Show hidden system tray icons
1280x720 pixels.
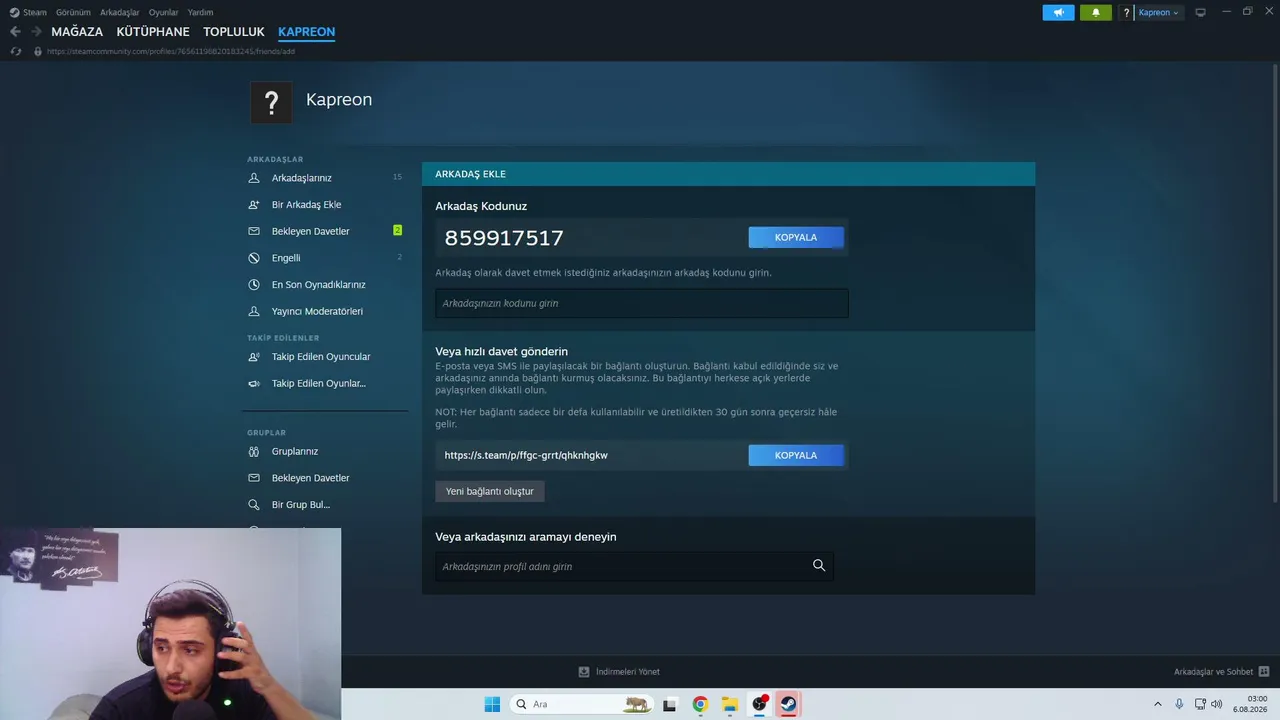tap(1158, 704)
